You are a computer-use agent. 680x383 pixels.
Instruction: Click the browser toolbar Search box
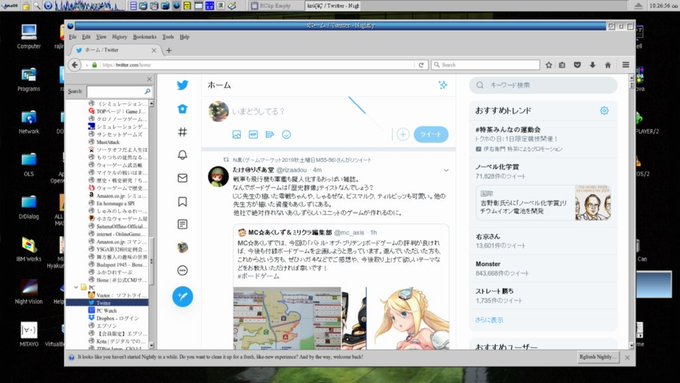click(x=485, y=65)
